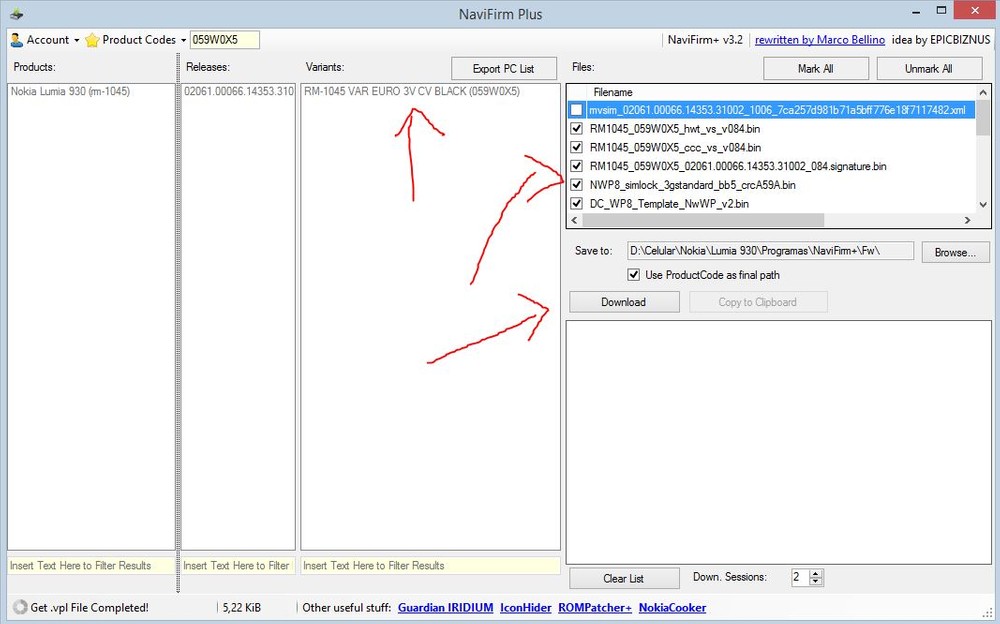Check the mvsim xml file checkbox
The height and width of the screenshot is (624, 1000).
(576, 110)
